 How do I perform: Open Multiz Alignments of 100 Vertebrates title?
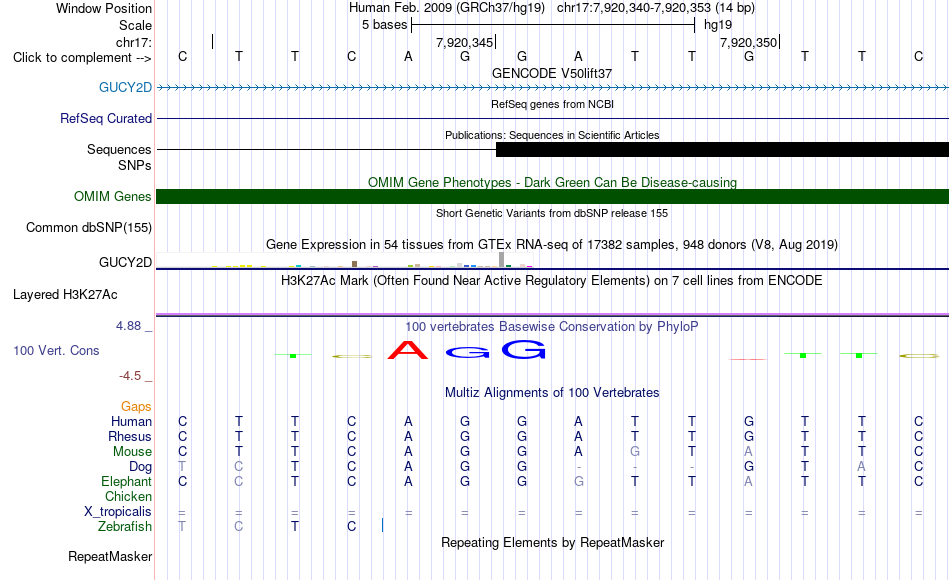(552, 393)
